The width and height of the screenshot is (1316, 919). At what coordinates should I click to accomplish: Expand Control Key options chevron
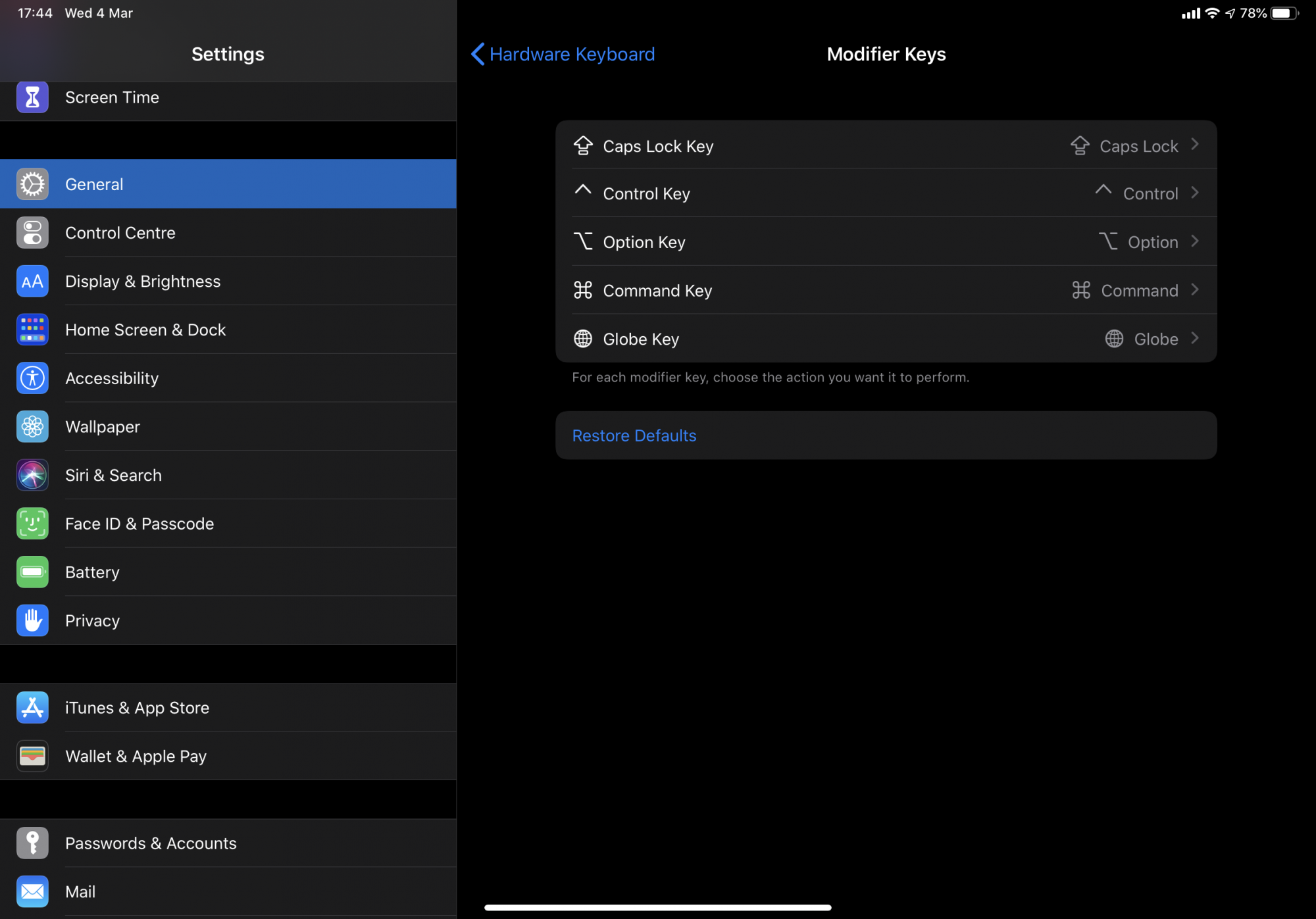(x=1195, y=193)
